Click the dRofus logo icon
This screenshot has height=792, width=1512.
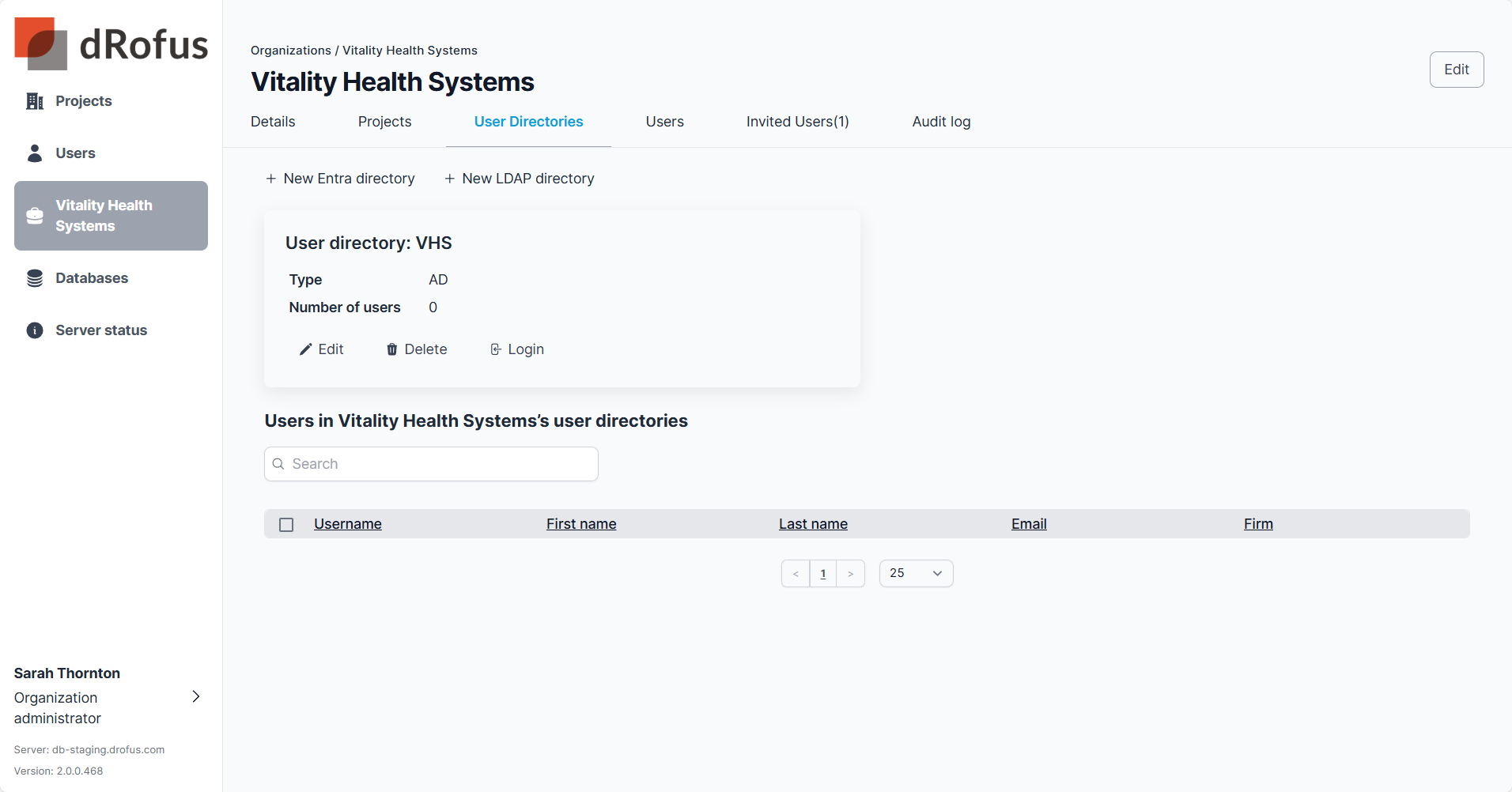pos(40,43)
